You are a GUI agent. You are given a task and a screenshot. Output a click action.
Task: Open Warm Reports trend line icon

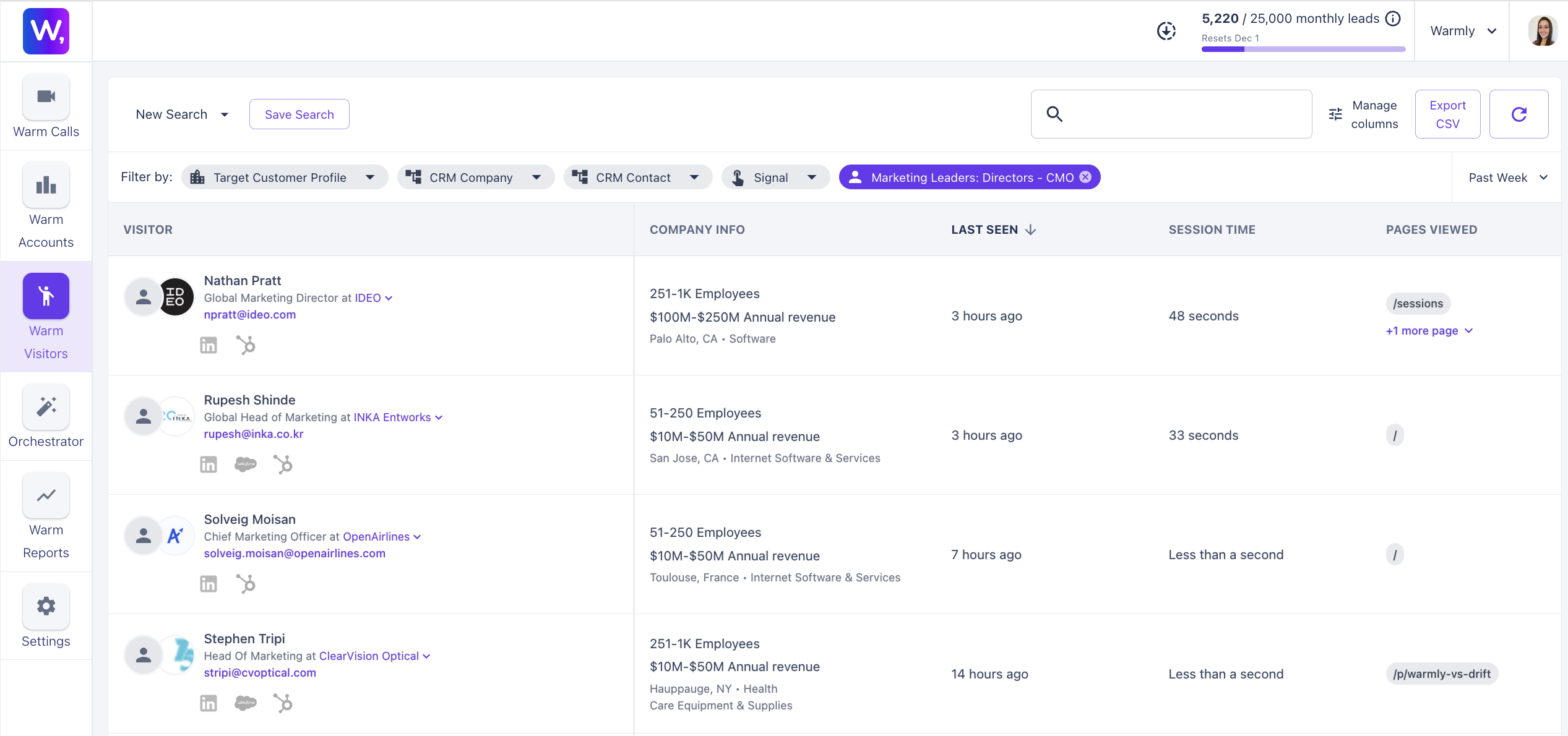(46, 495)
